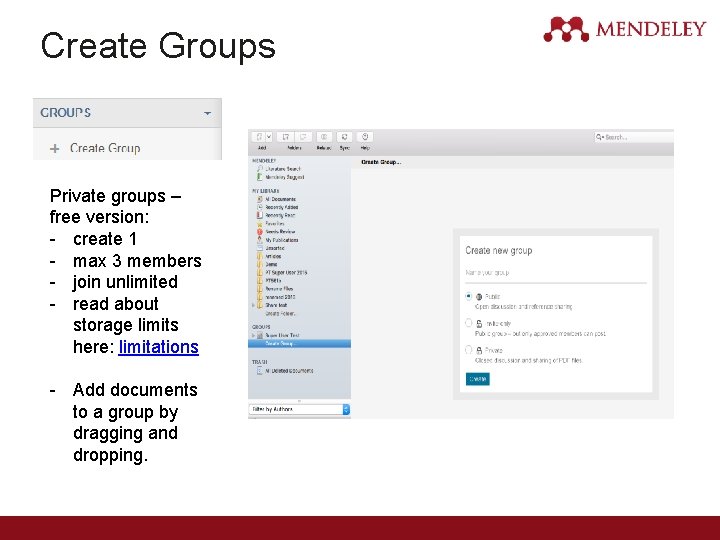The width and height of the screenshot is (720, 540).
Task: Open All Deleted Documents in Trash
Action: coord(289,371)
